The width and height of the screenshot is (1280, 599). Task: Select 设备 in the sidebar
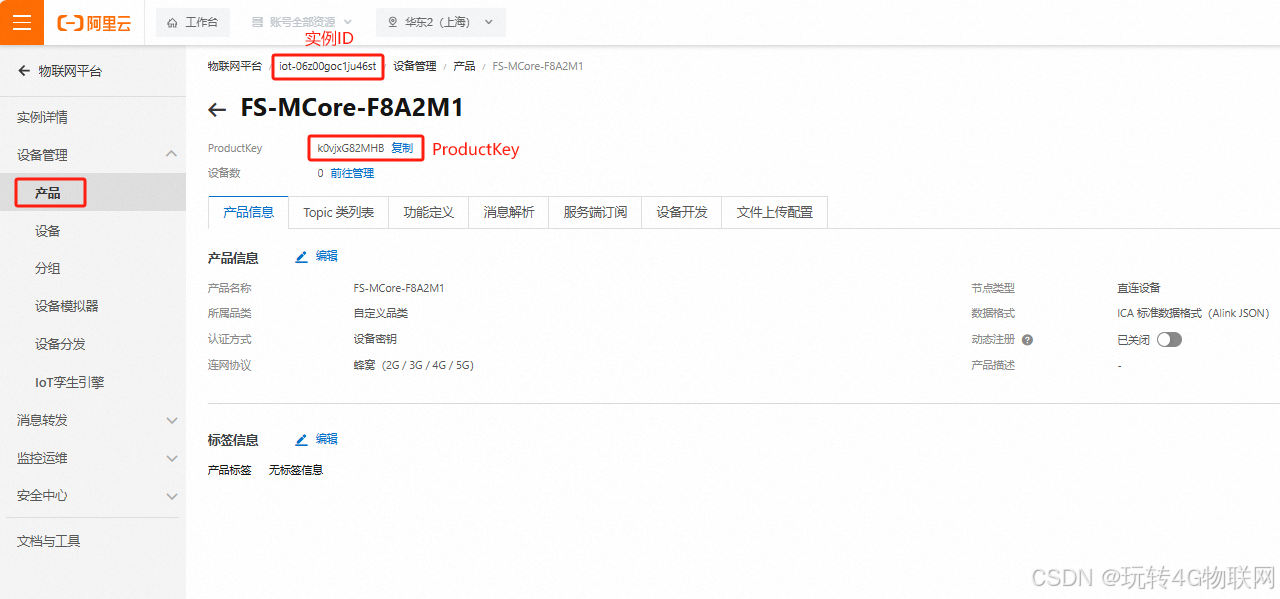point(48,231)
